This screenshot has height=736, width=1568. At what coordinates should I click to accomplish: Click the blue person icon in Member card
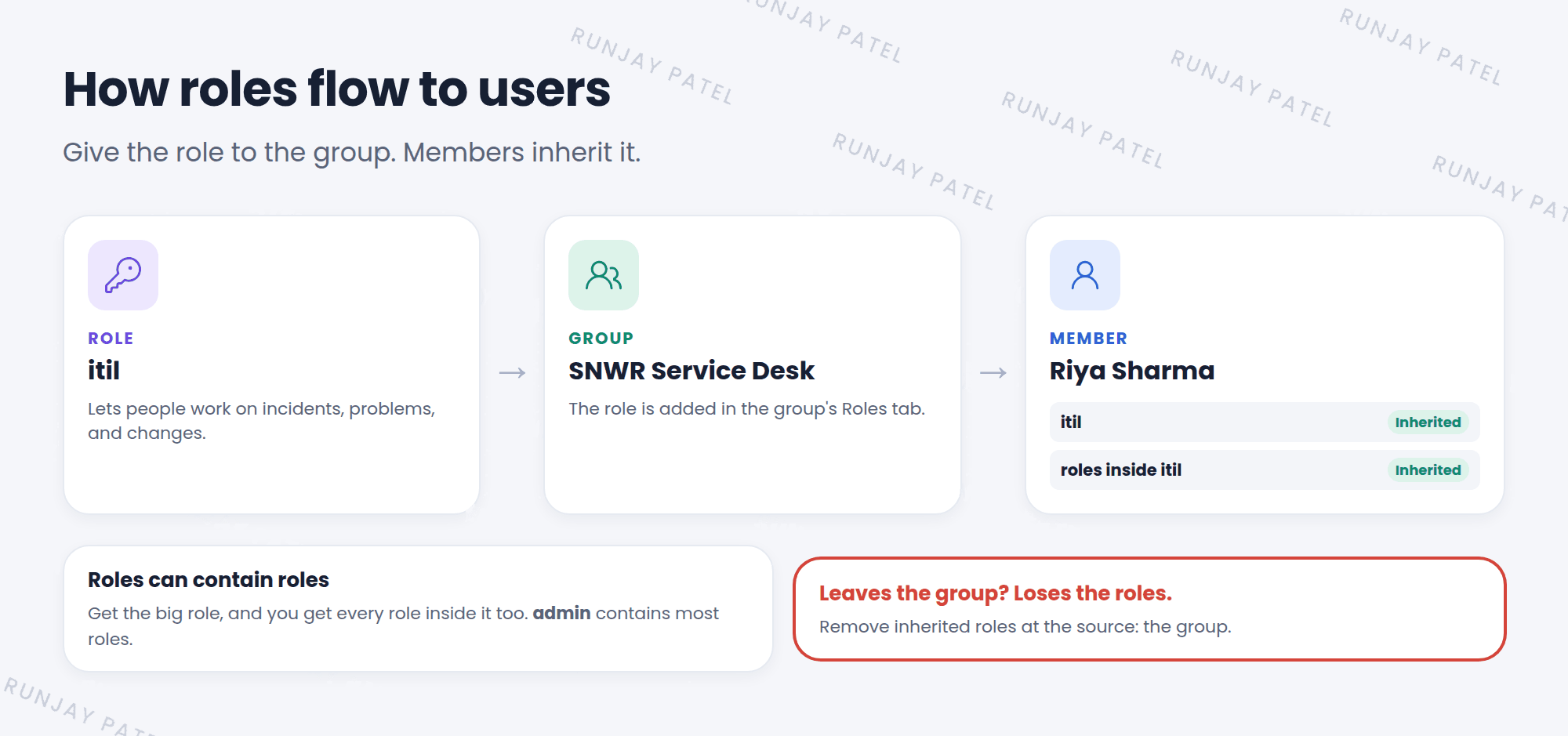pos(1085,275)
